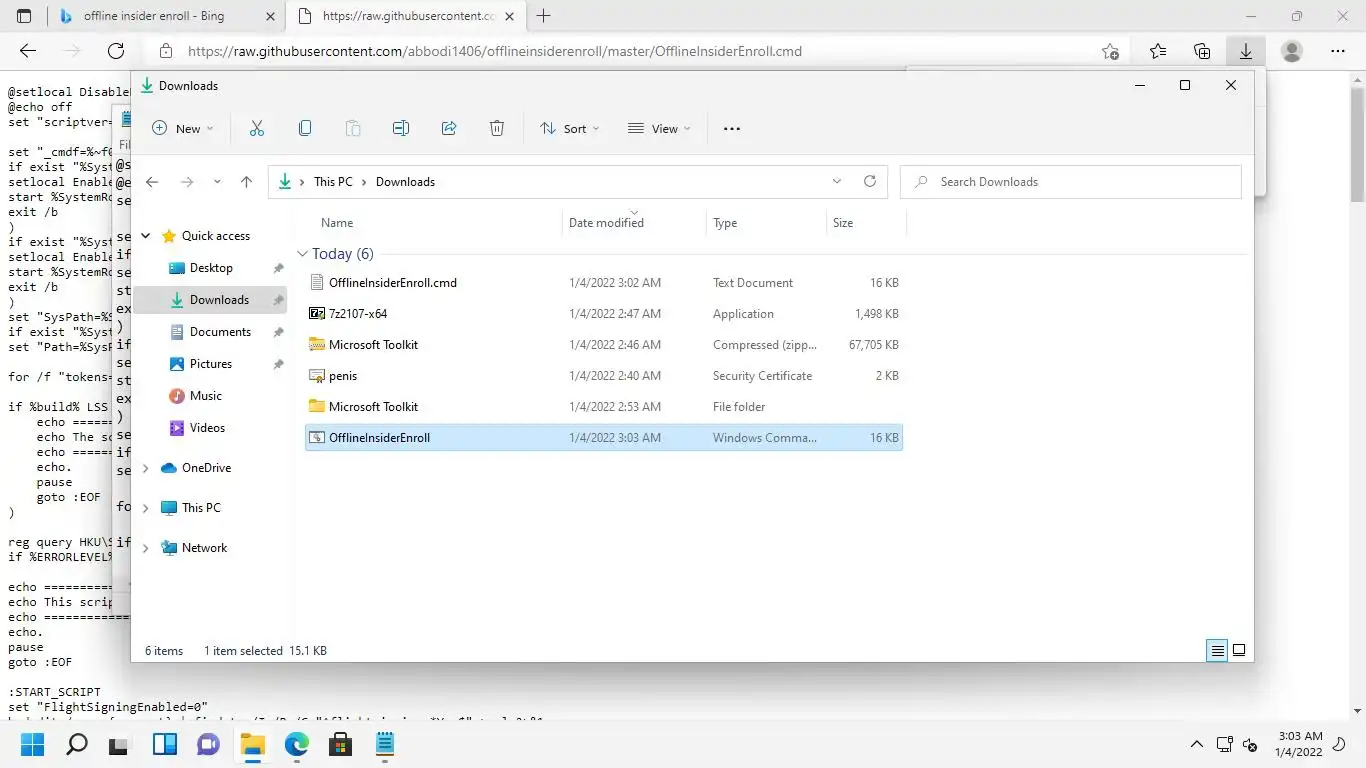This screenshot has width=1366, height=768.
Task: Go back using Explorer's back arrow
Action: (x=152, y=182)
